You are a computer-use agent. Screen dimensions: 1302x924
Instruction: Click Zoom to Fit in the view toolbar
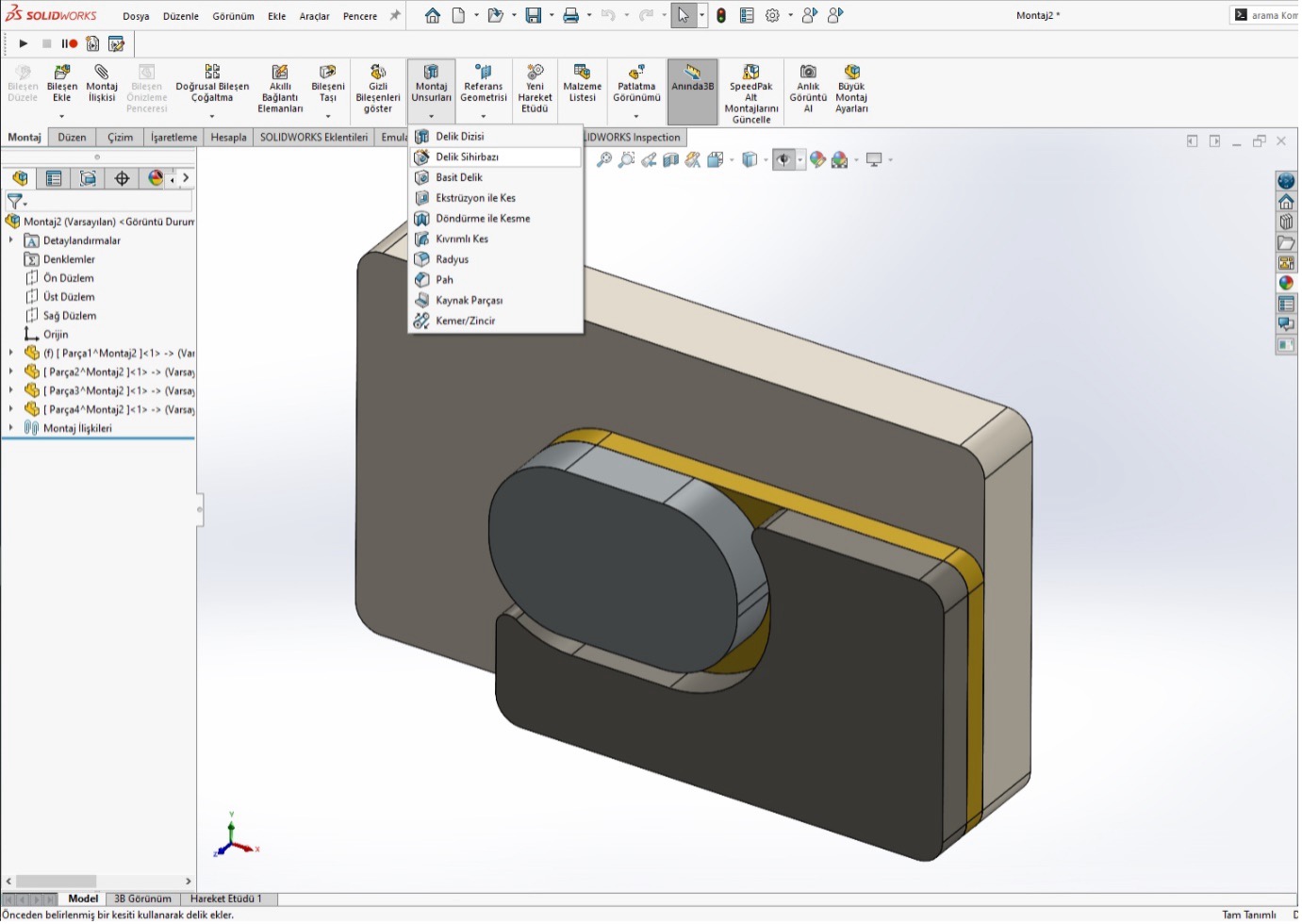click(604, 160)
